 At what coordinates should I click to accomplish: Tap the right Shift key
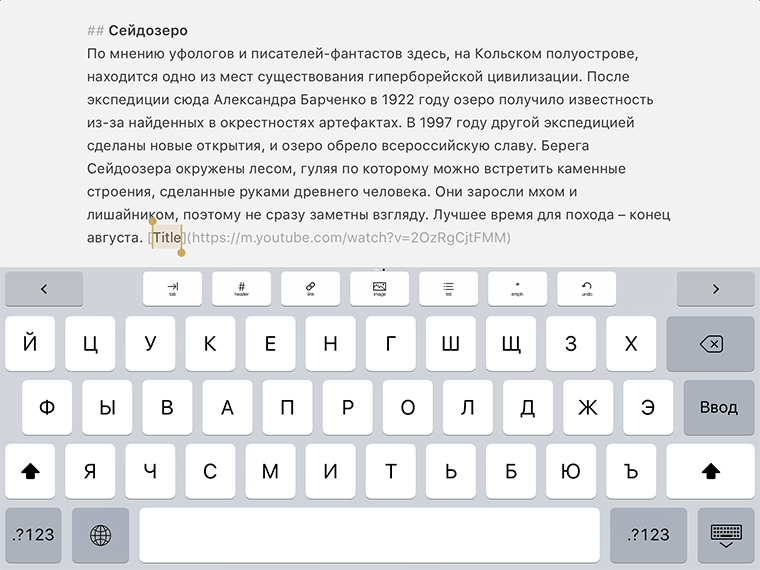tap(711, 471)
